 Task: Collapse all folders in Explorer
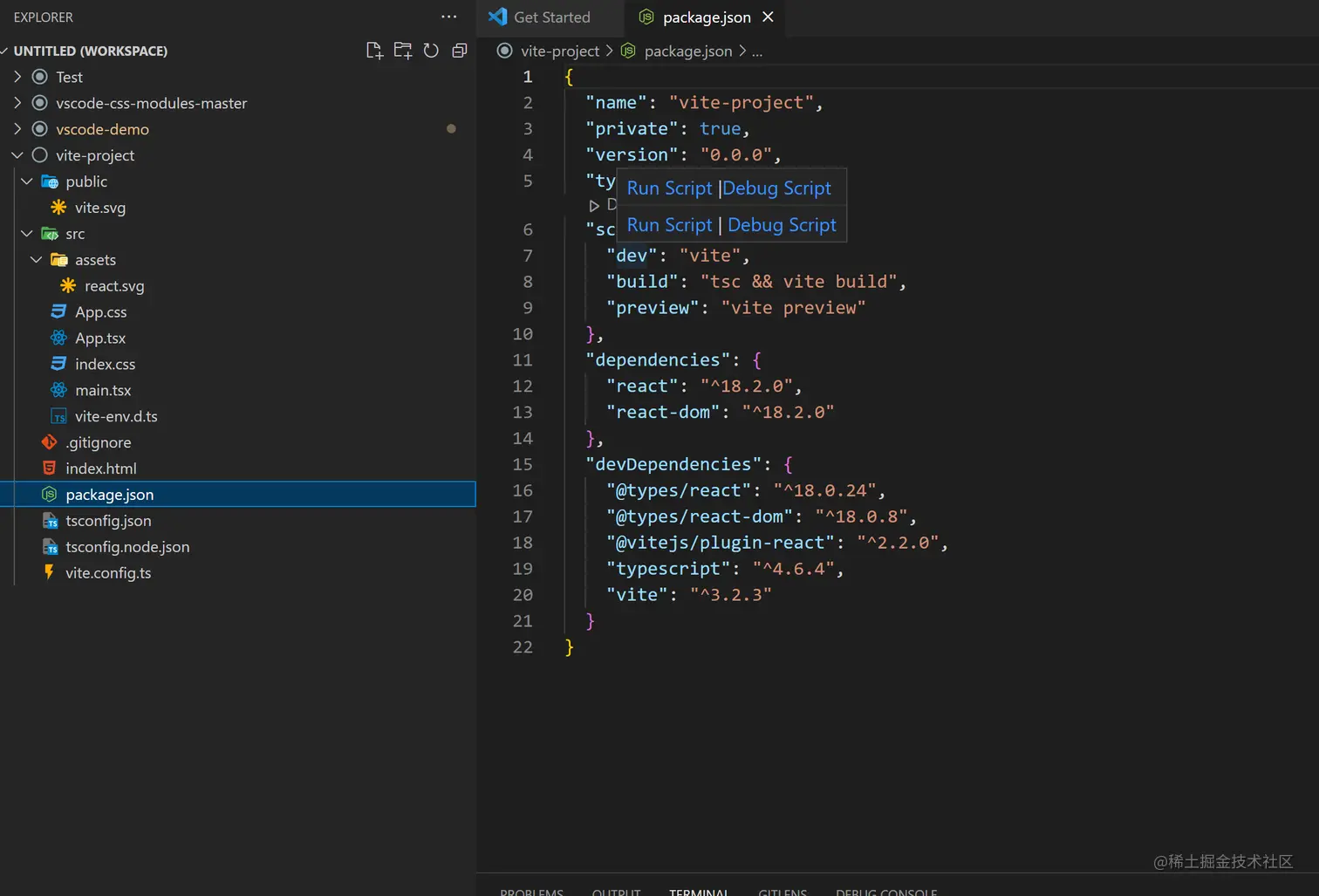coord(460,51)
